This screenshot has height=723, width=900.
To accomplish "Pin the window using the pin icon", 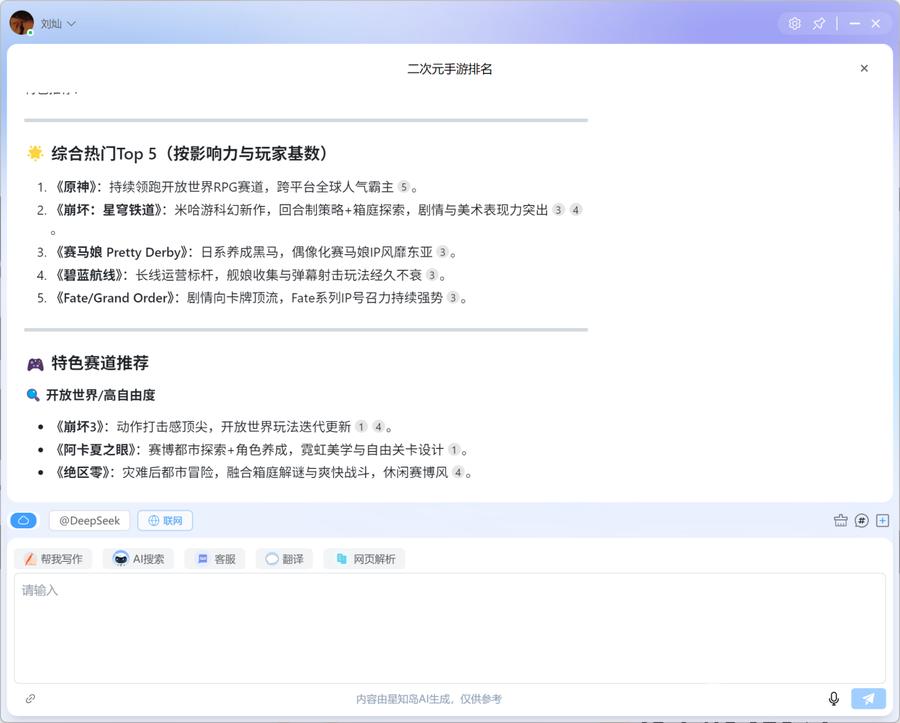I will pos(819,22).
